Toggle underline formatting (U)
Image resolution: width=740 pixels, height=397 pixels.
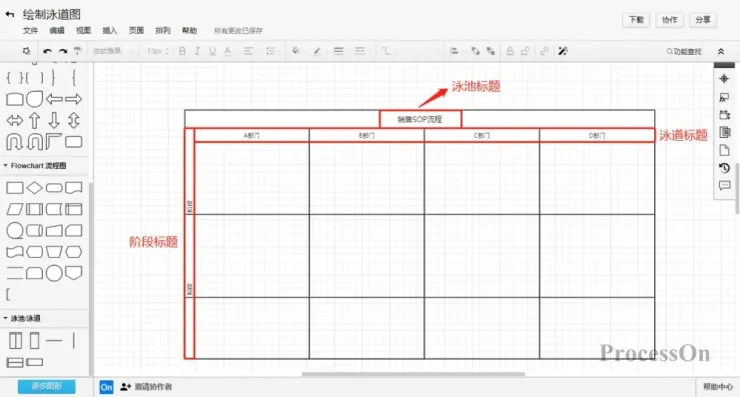212,51
